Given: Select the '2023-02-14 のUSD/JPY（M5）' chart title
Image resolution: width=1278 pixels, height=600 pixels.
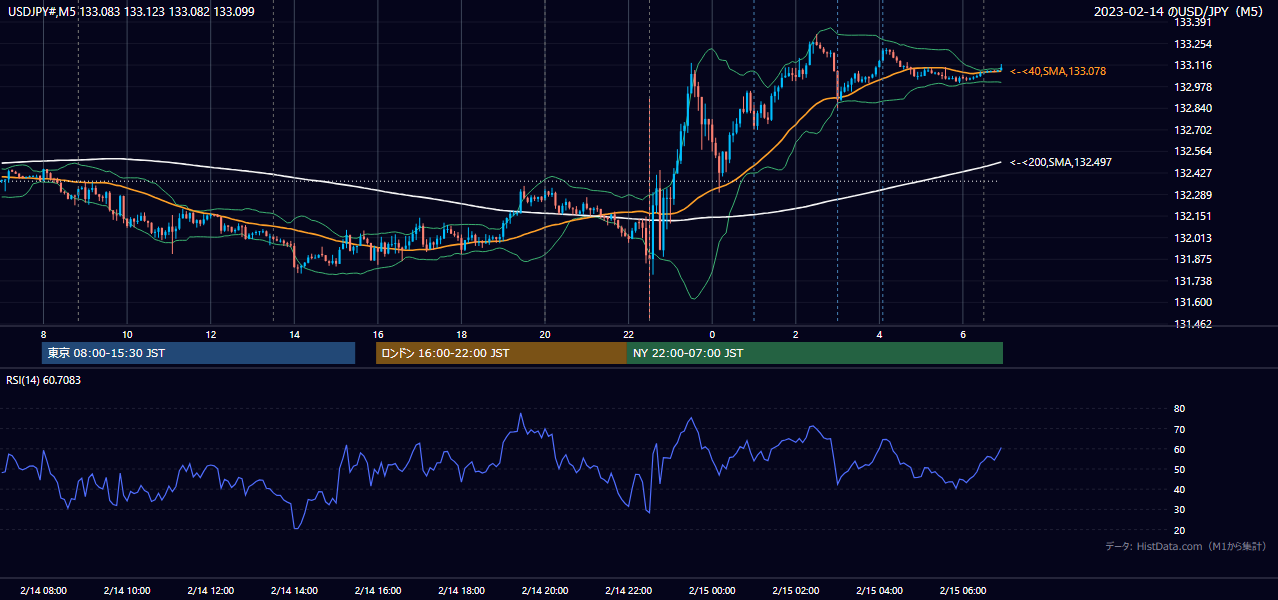Looking at the screenshot, I should click(1180, 11).
